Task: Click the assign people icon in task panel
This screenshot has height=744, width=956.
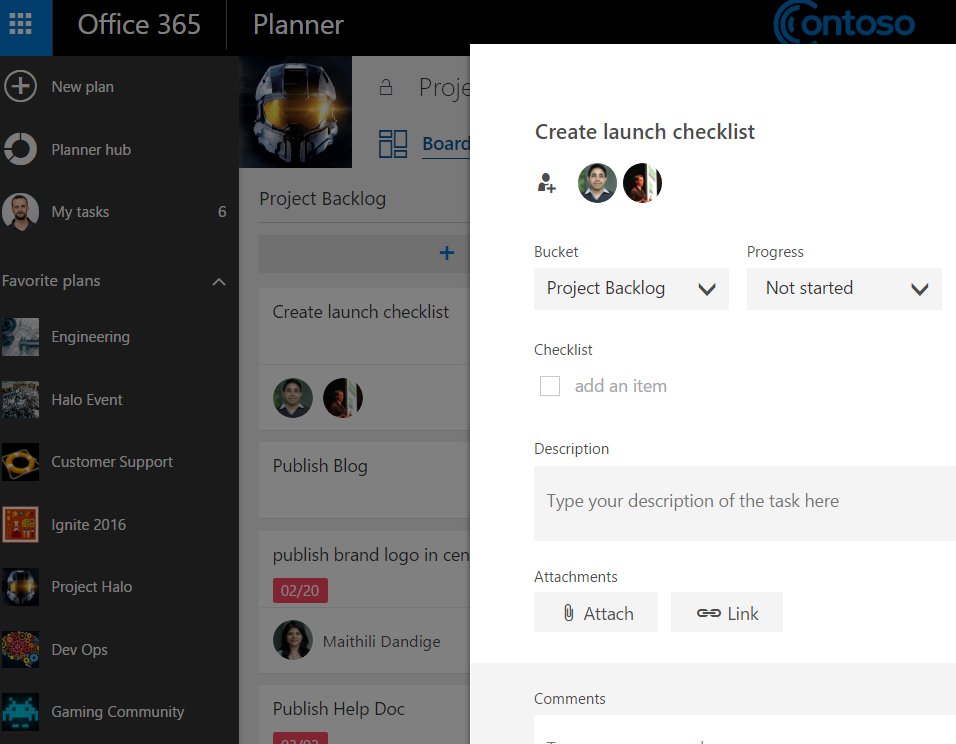Action: click(x=546, y=182)
